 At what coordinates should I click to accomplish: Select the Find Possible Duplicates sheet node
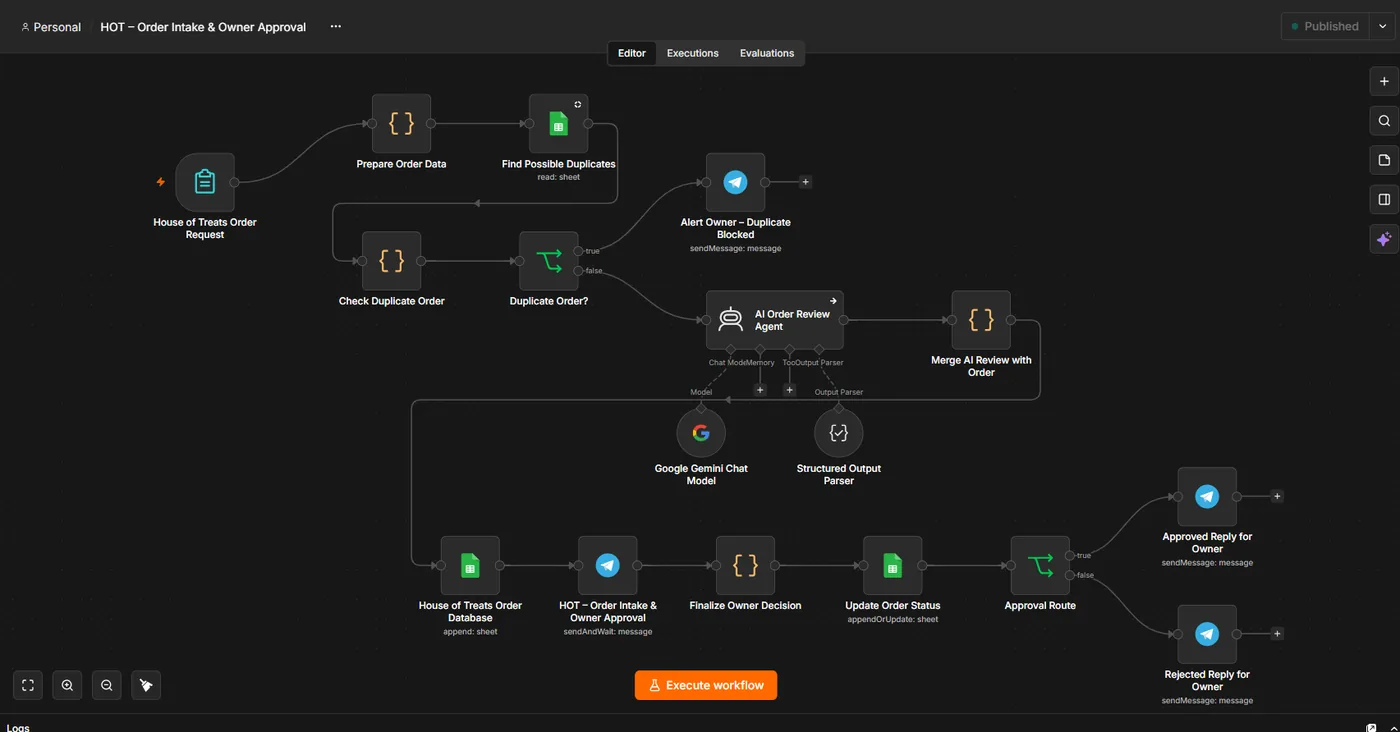coord(558,124)
